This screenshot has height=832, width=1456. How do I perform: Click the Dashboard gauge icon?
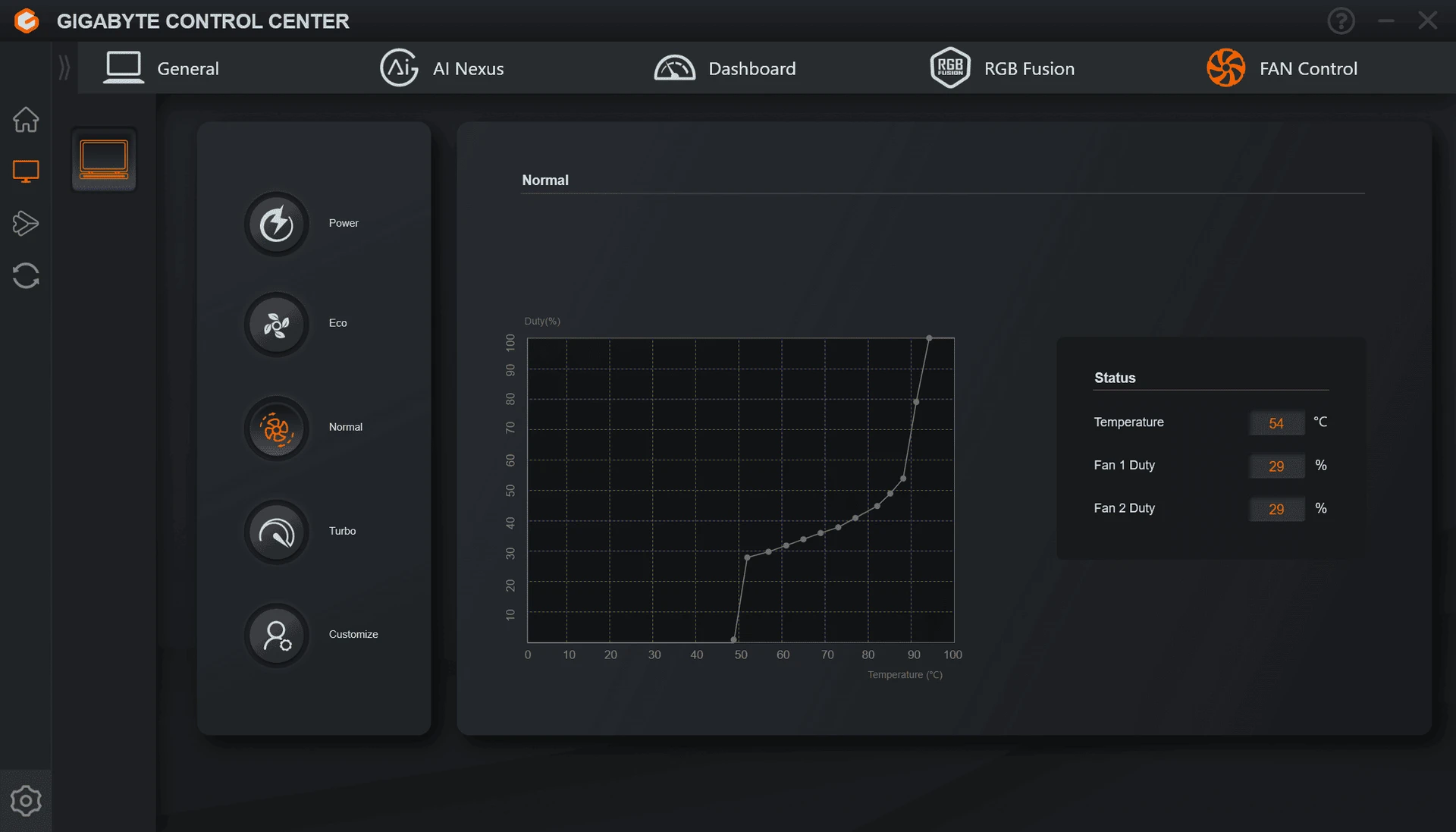pos(674,68)
